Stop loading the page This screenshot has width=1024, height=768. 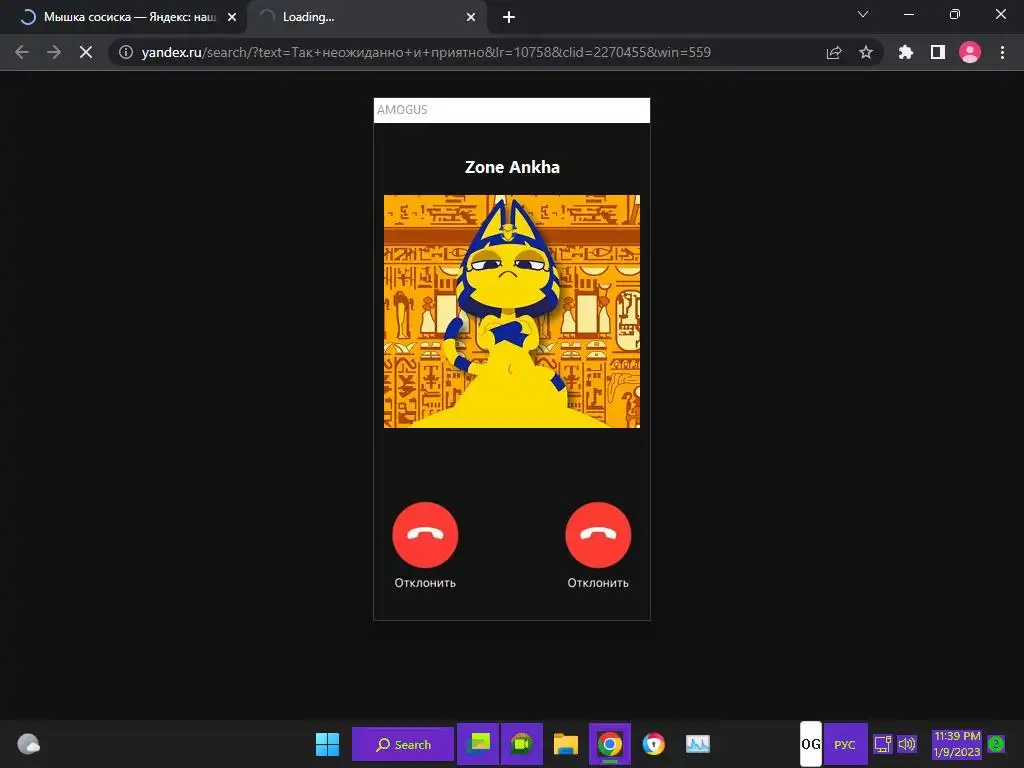pos(86,52)
